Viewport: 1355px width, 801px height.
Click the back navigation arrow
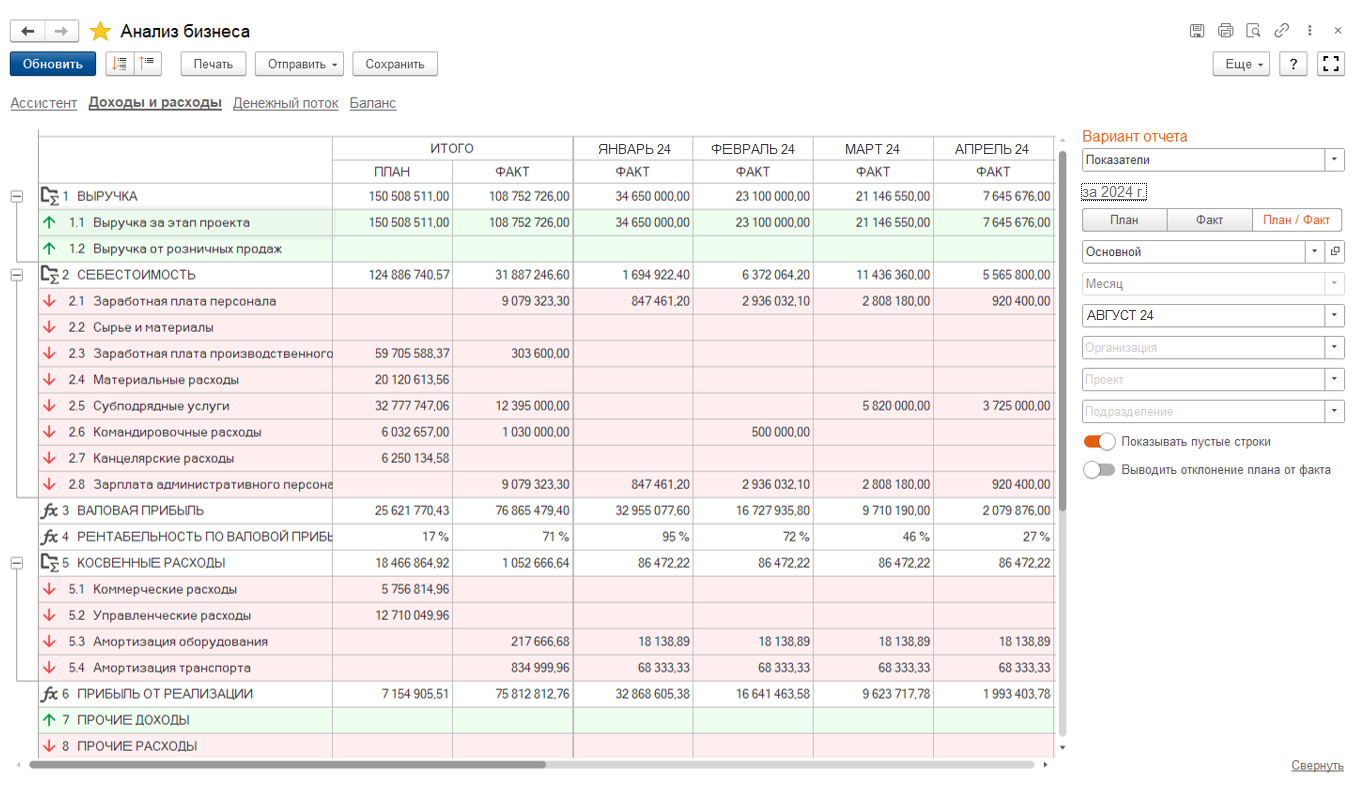pos(27,32)
